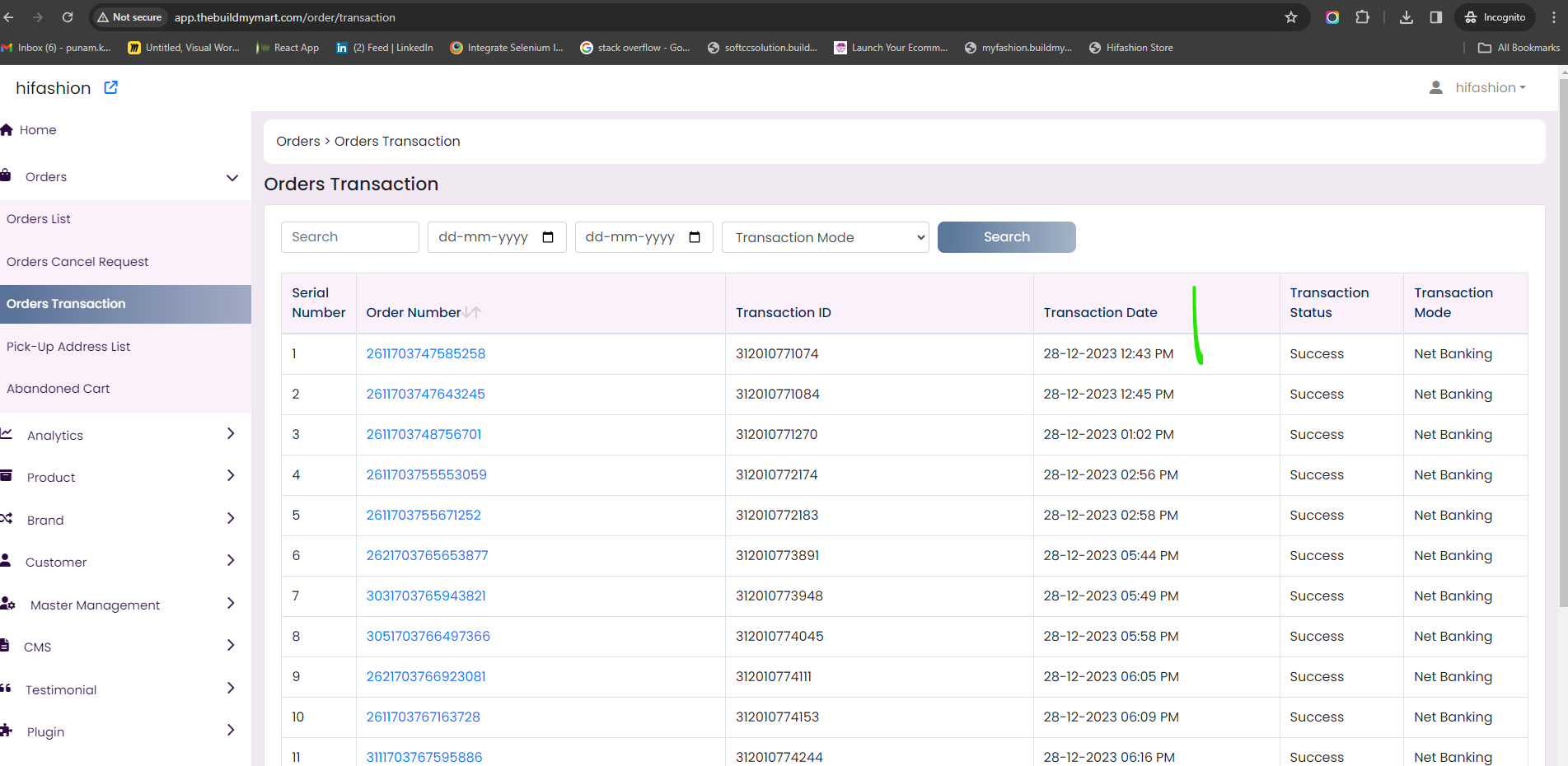Click the Not secure site info badge
The height and width of the screenshot is (766, 1568).
coord(129,17)
